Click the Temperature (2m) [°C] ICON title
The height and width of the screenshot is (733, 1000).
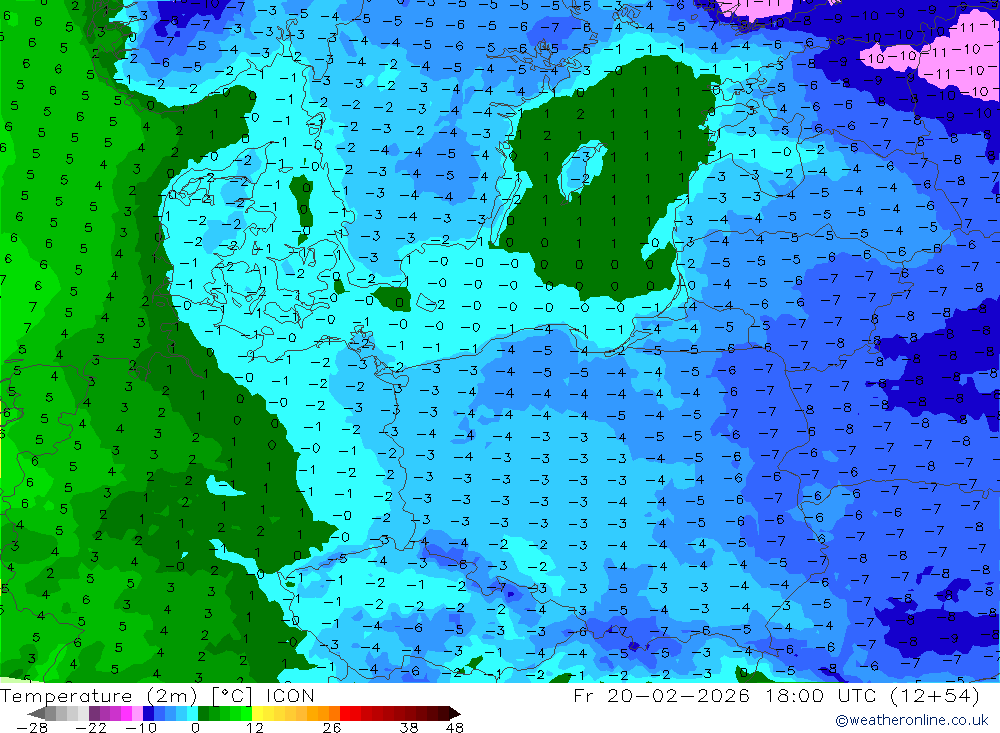(158, 695)
